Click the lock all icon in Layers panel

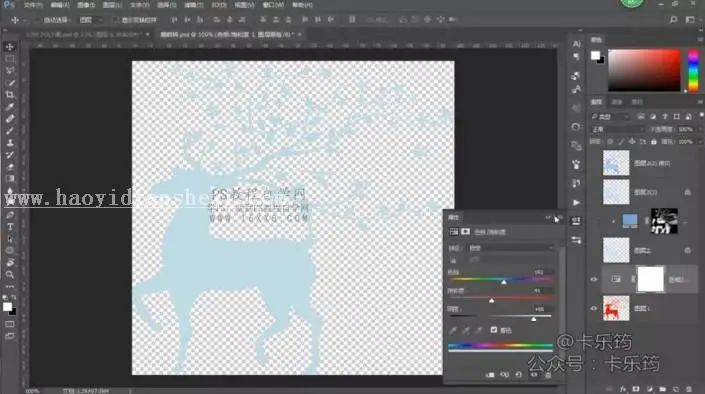tap(654, 142)
